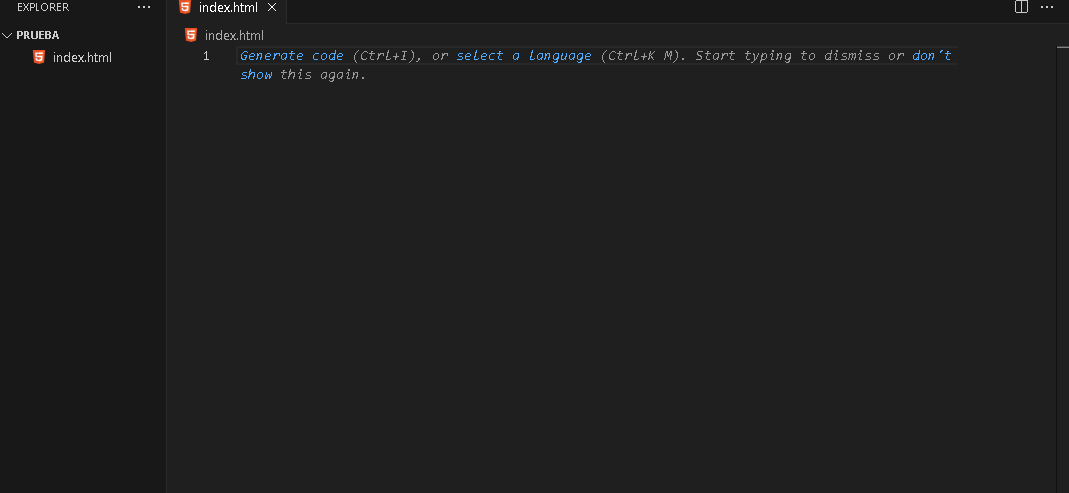
Task: Collapse the PRUEBA folder chevron
Action: tap(7, 35)
